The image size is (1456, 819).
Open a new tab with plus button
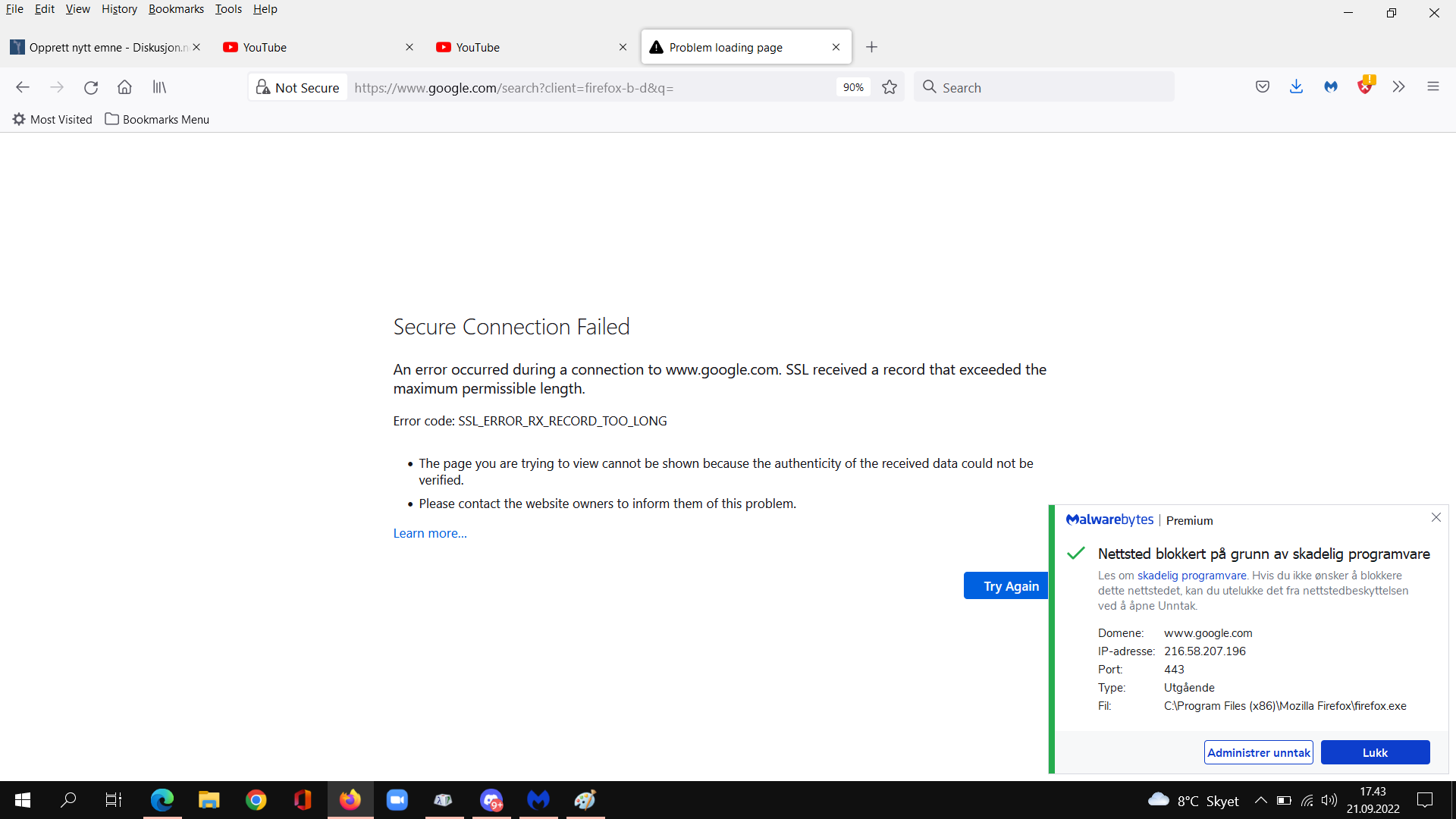point(872,47)
